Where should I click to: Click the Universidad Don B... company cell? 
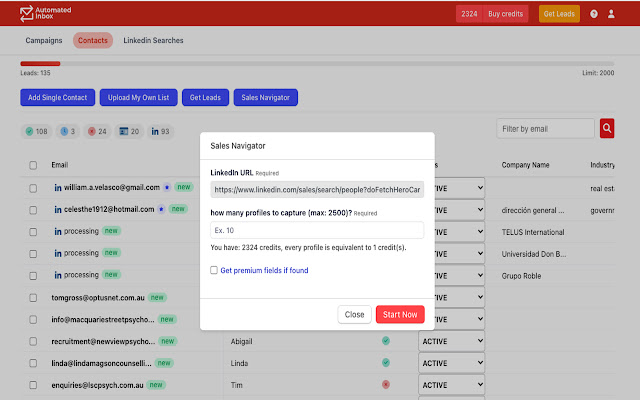(x=534, y=254)
